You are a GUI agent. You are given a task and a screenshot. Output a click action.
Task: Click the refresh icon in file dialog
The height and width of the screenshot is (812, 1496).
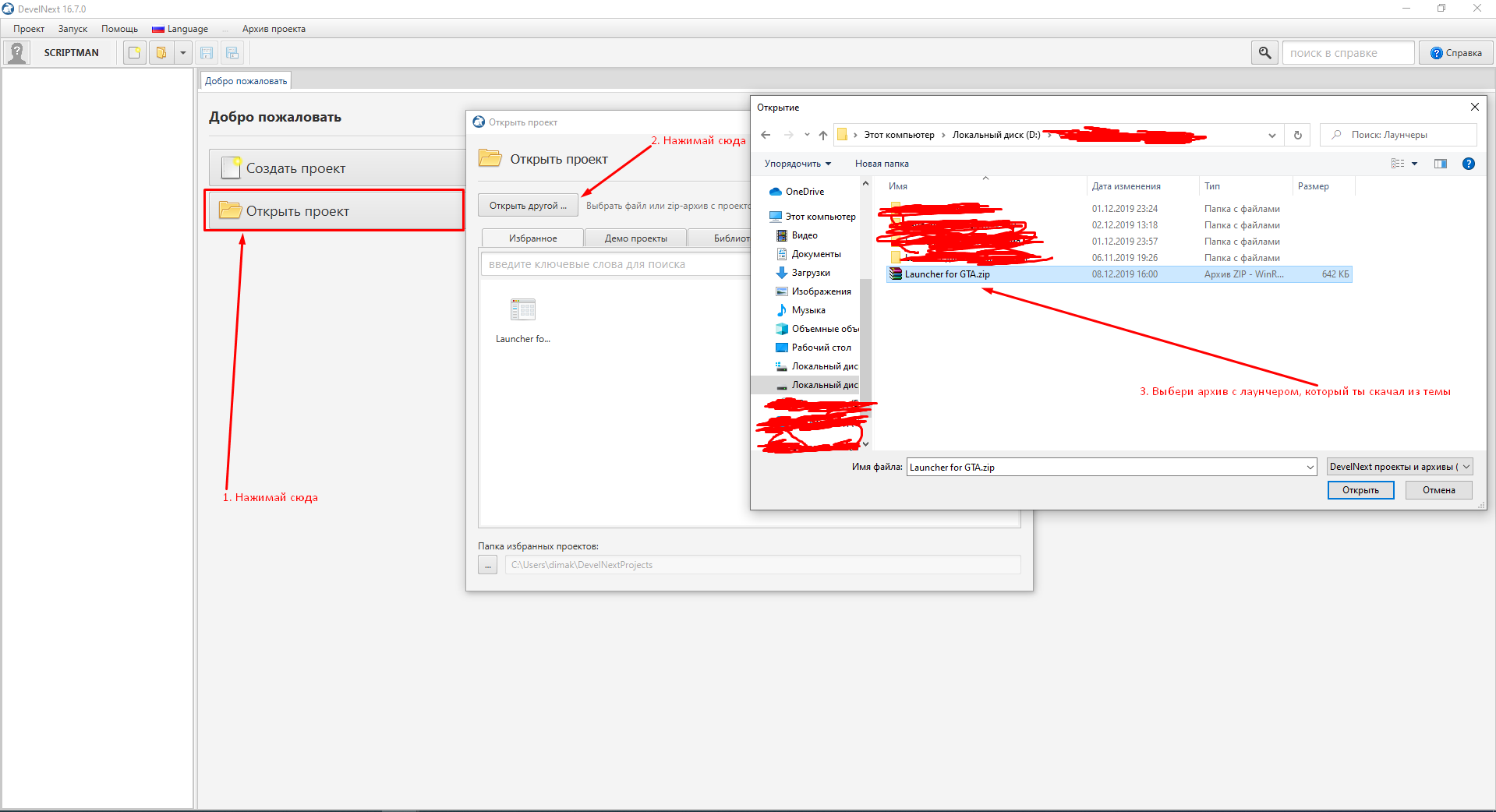click(x=1297, y=135)
